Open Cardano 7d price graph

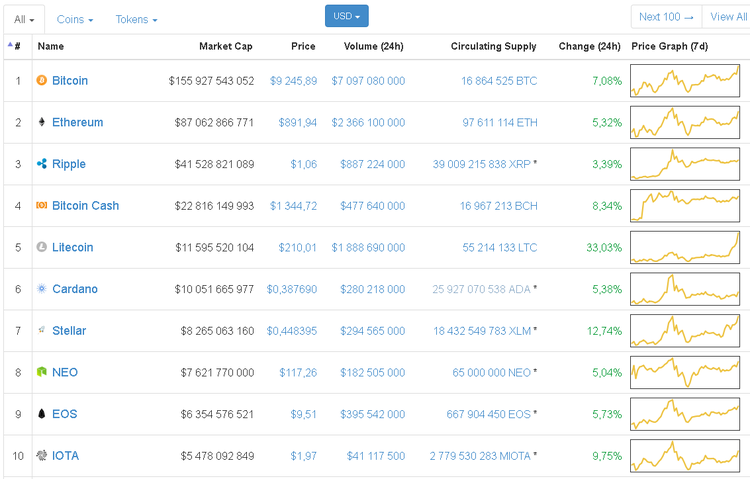[685, 289]
